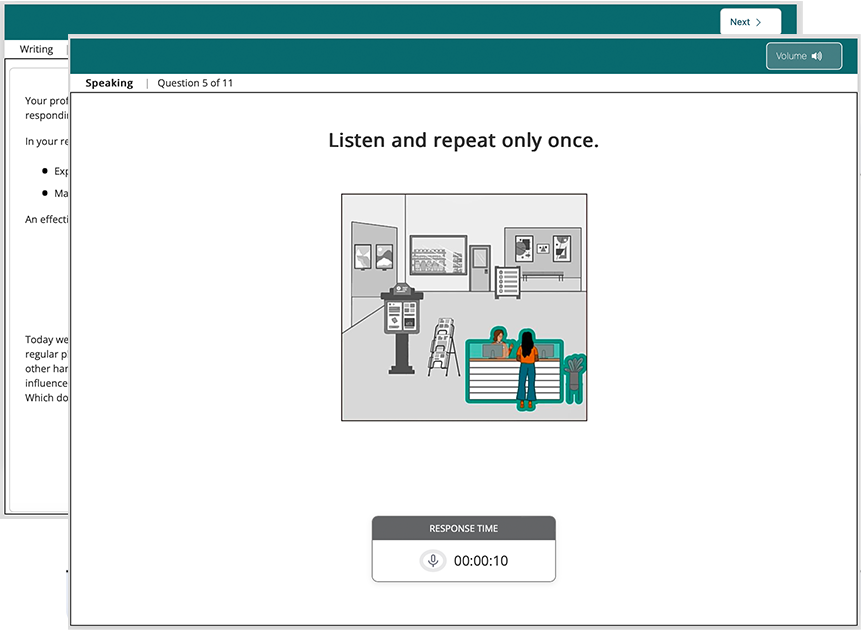Click the door in the lobby illustration
Viewport: 861px width, 630px height.
point(480,268)
